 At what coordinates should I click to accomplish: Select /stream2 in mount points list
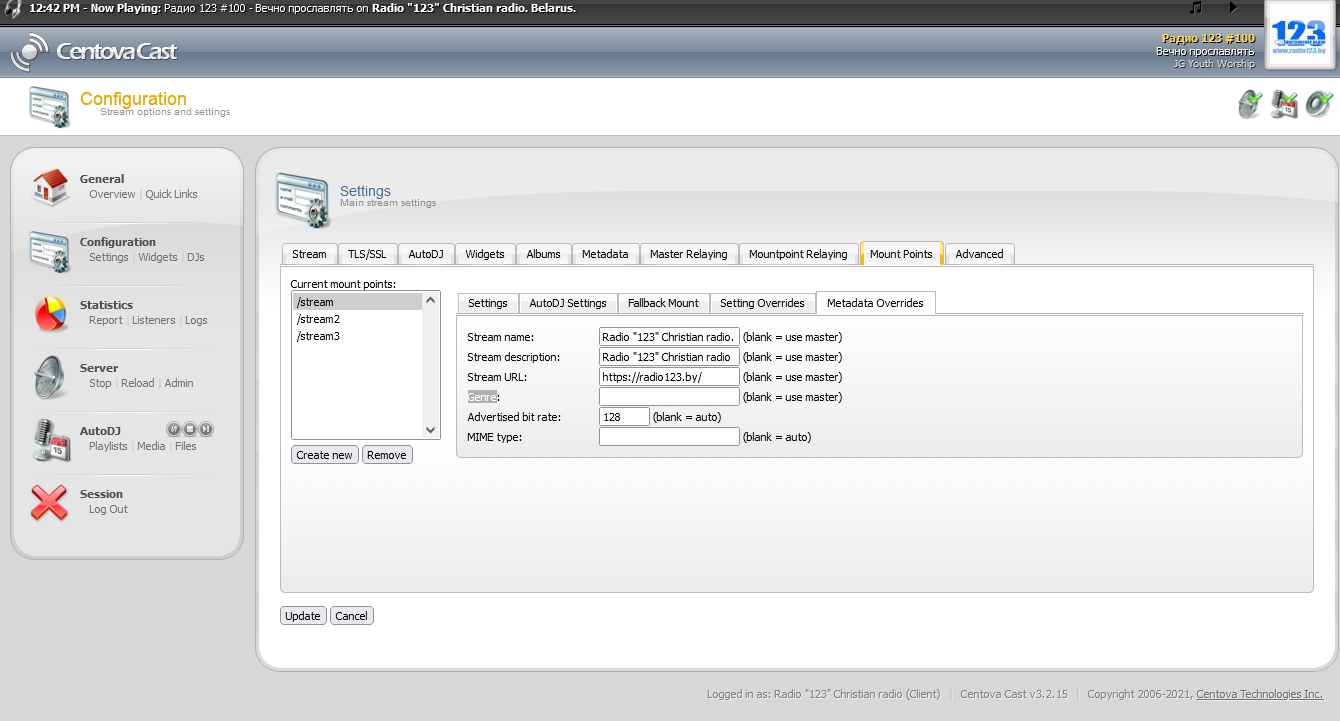(x=318, y=319)
